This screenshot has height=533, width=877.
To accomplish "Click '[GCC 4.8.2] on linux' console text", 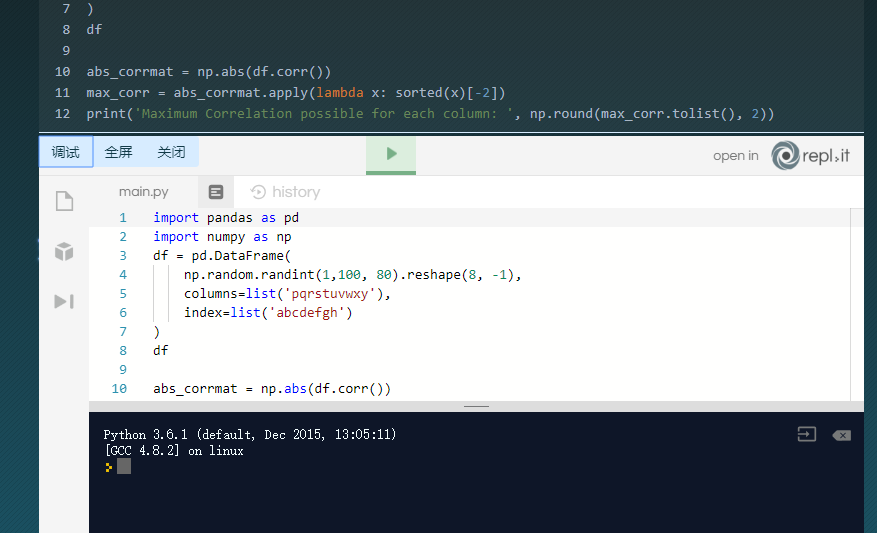I will (174, 451).
